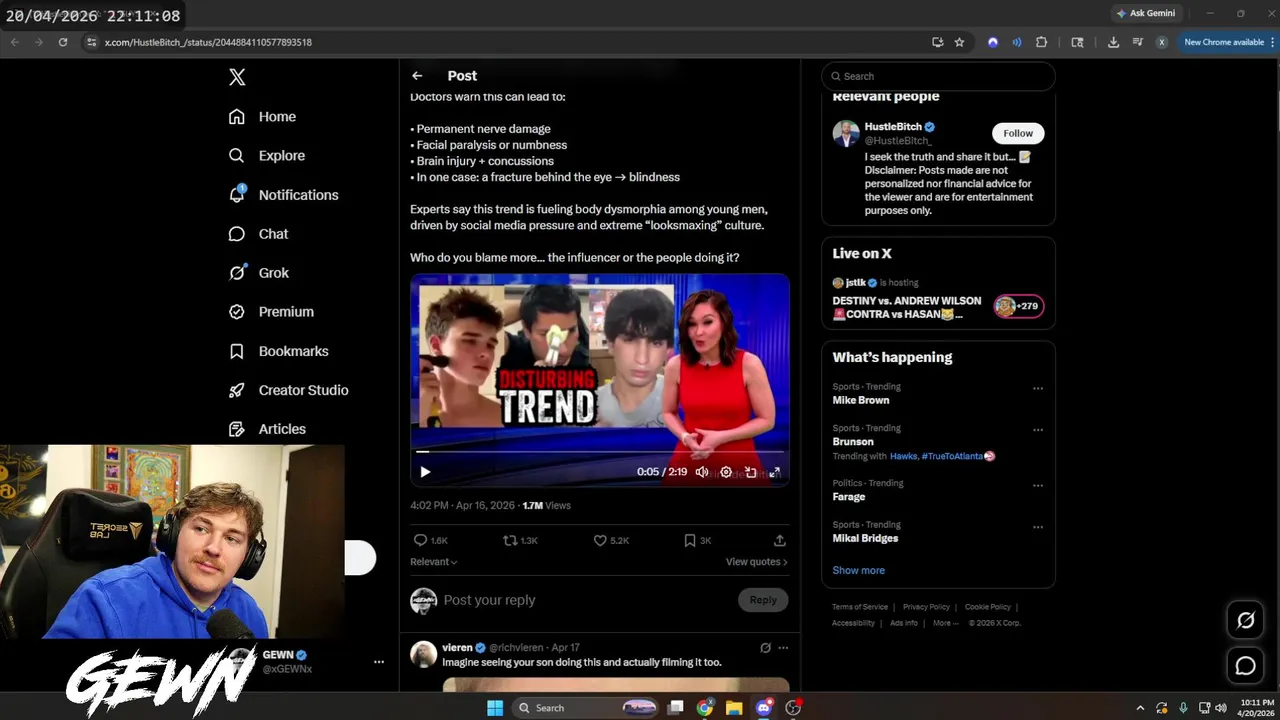Show hidden system tray icons

1140,708
